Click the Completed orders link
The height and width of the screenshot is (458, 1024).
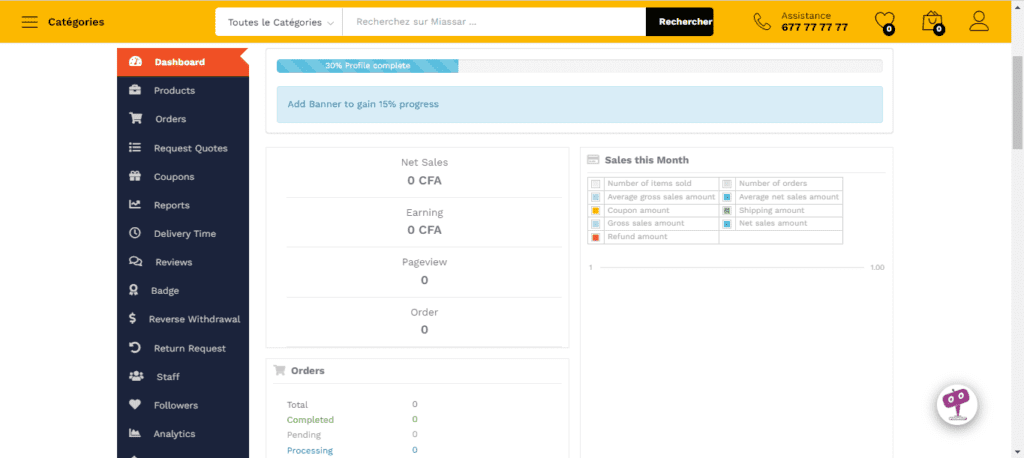[310, 420]
